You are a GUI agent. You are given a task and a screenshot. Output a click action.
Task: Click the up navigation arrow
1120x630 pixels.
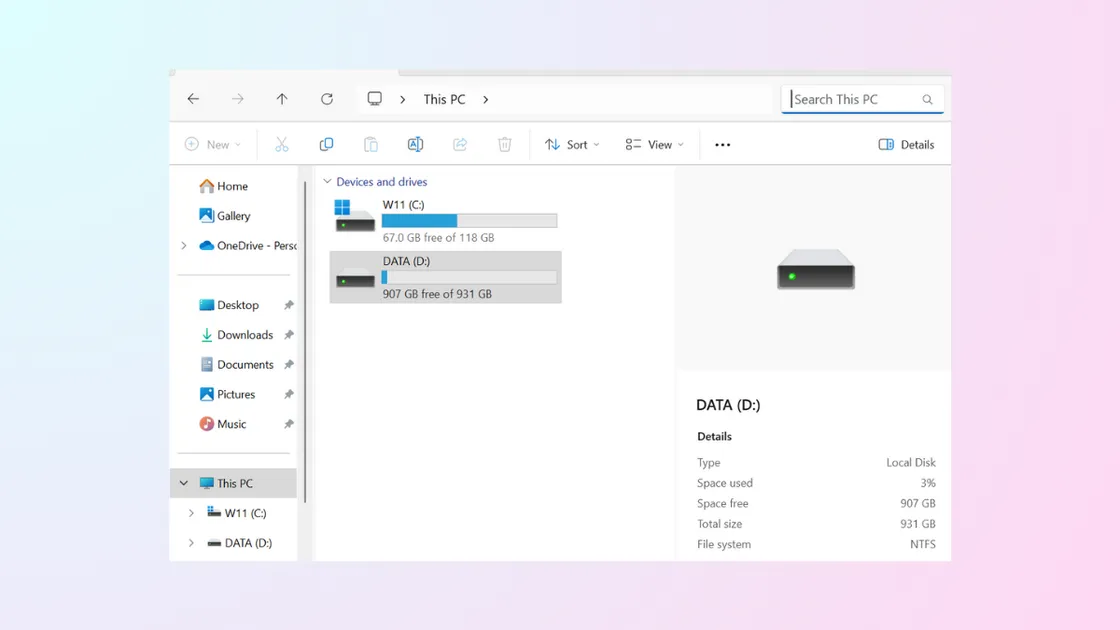[282, 99]
